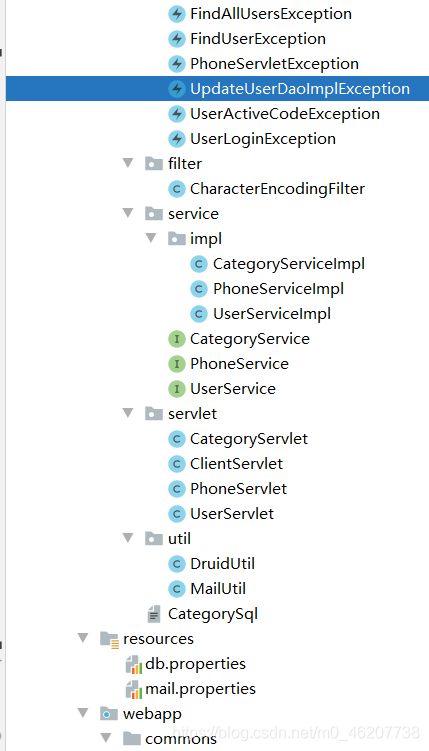This screenshot has height=751, width=429.
Task: Click the FindAllUsersException exception class icon
Action: [x=177, y=14]
